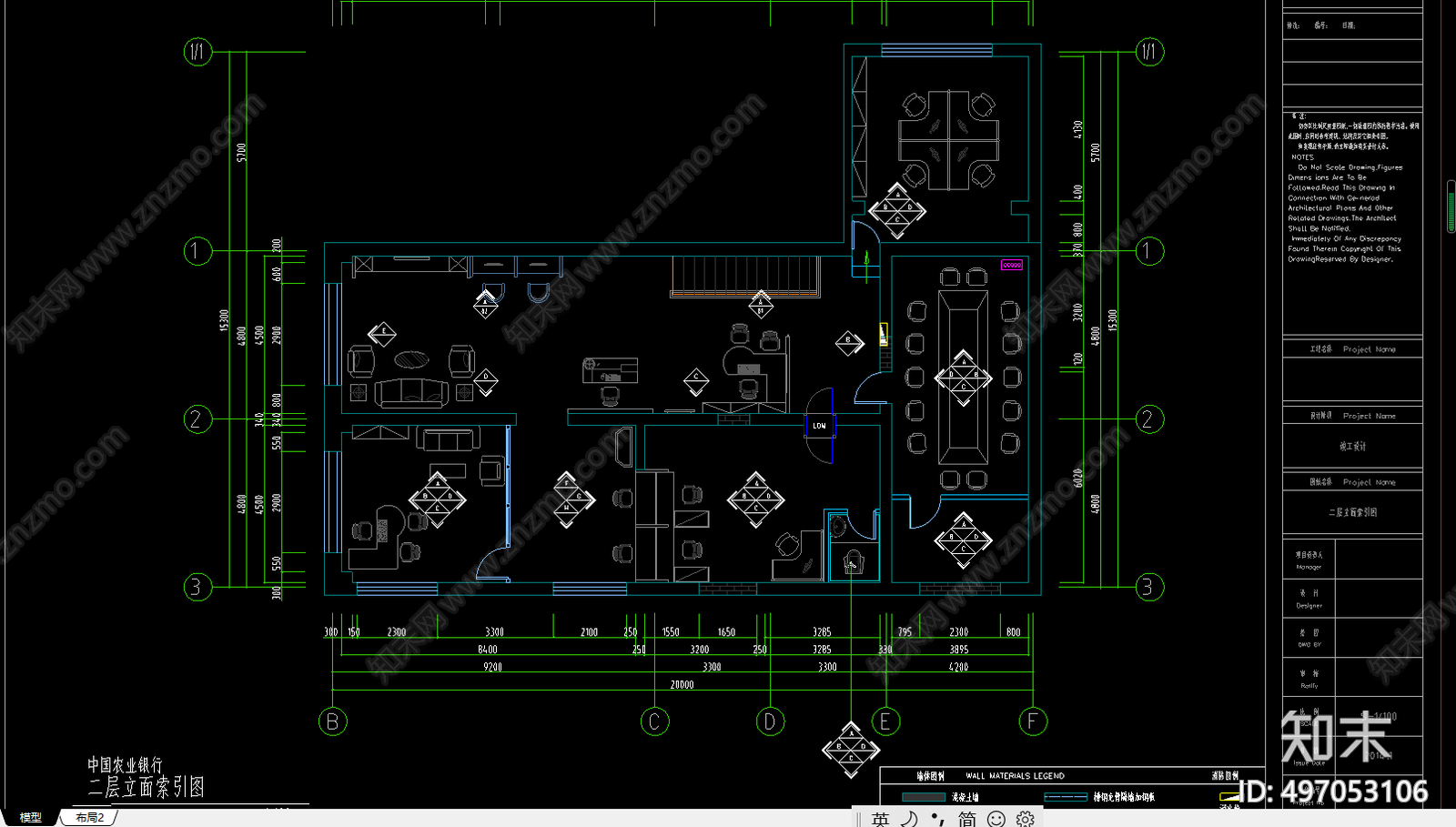Screen dimensions: 1456x827
Task: Toggle the 英 input language icon
Action: click(880, 819)
